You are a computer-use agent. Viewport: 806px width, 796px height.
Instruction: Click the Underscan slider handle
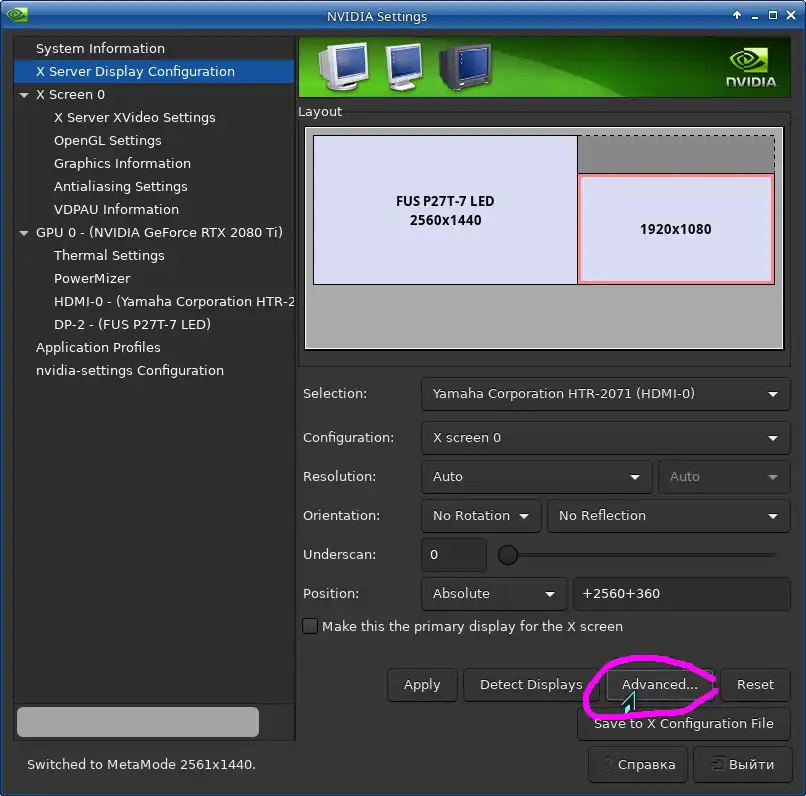(508, 555)
